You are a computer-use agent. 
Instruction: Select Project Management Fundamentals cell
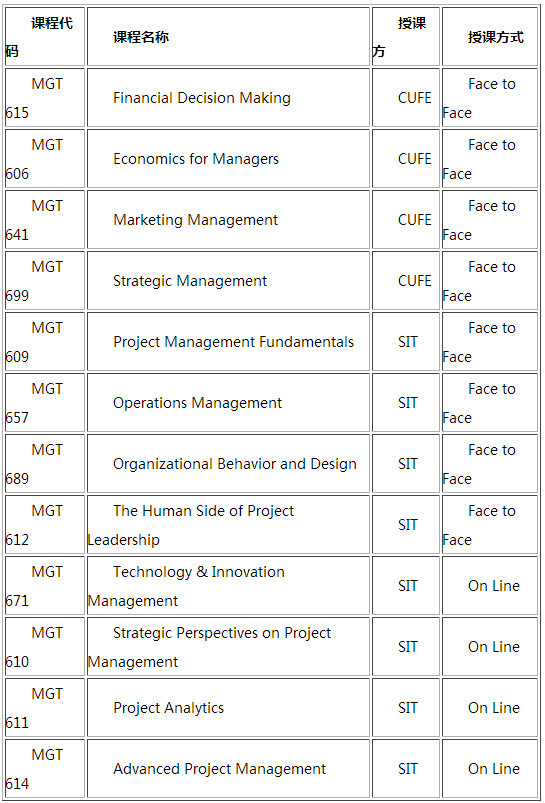point(228,342)
